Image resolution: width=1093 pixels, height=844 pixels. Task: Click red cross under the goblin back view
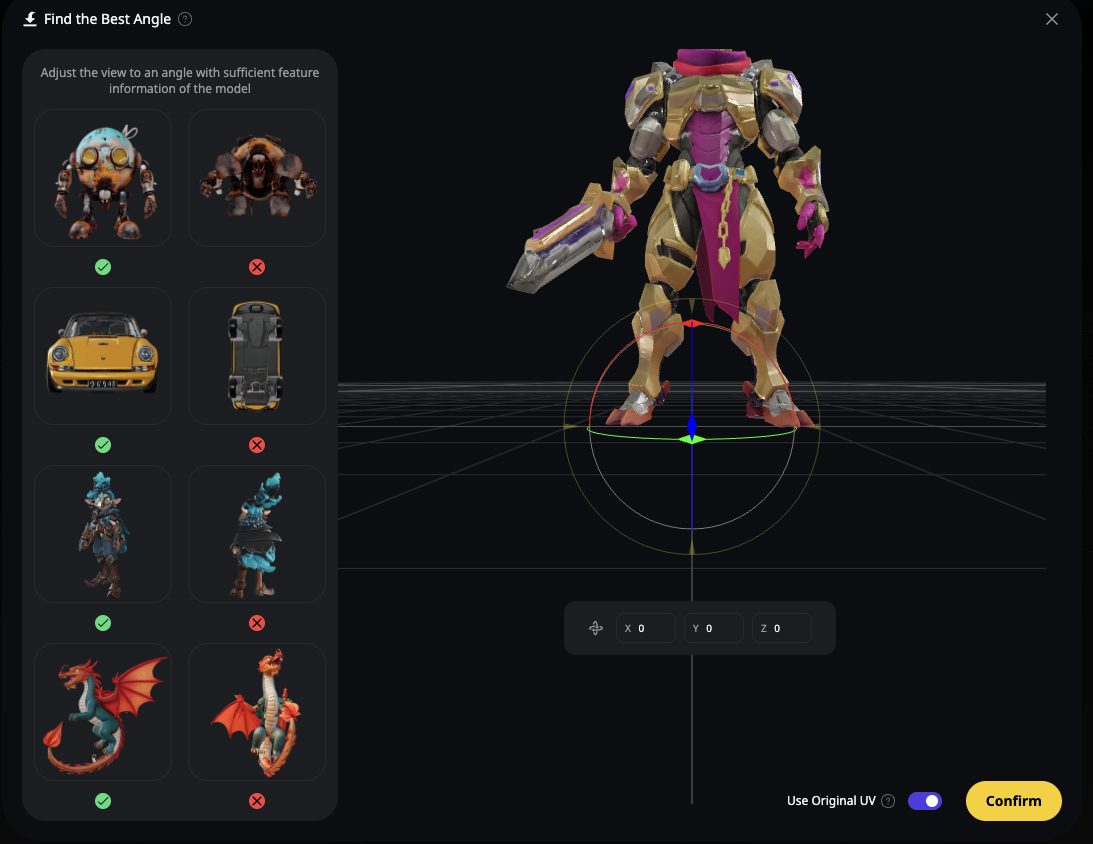click(257, 623)
